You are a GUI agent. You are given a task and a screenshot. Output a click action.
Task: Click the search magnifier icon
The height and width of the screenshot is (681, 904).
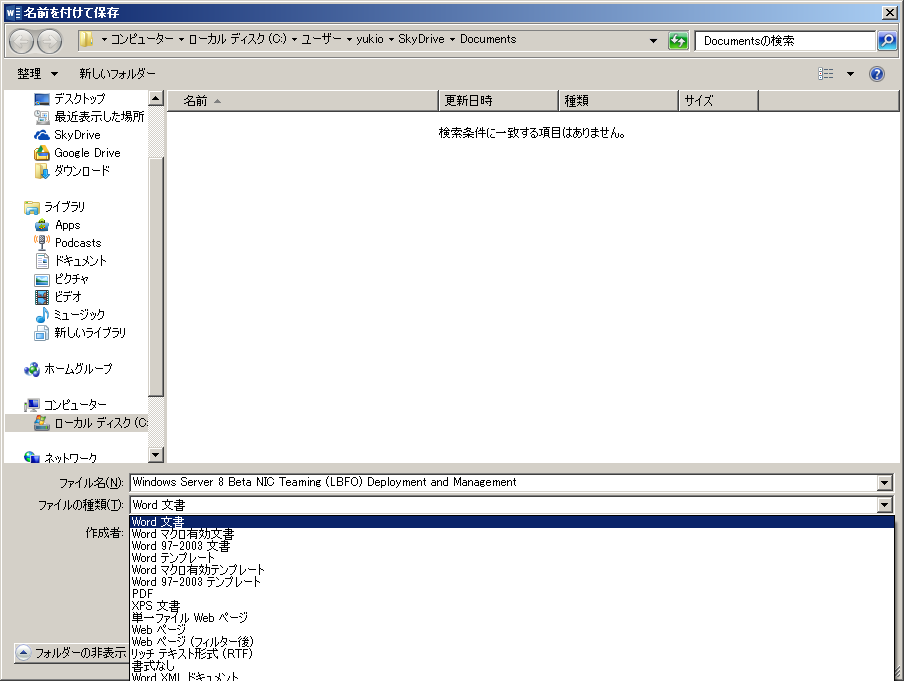(x=886, y=41)
